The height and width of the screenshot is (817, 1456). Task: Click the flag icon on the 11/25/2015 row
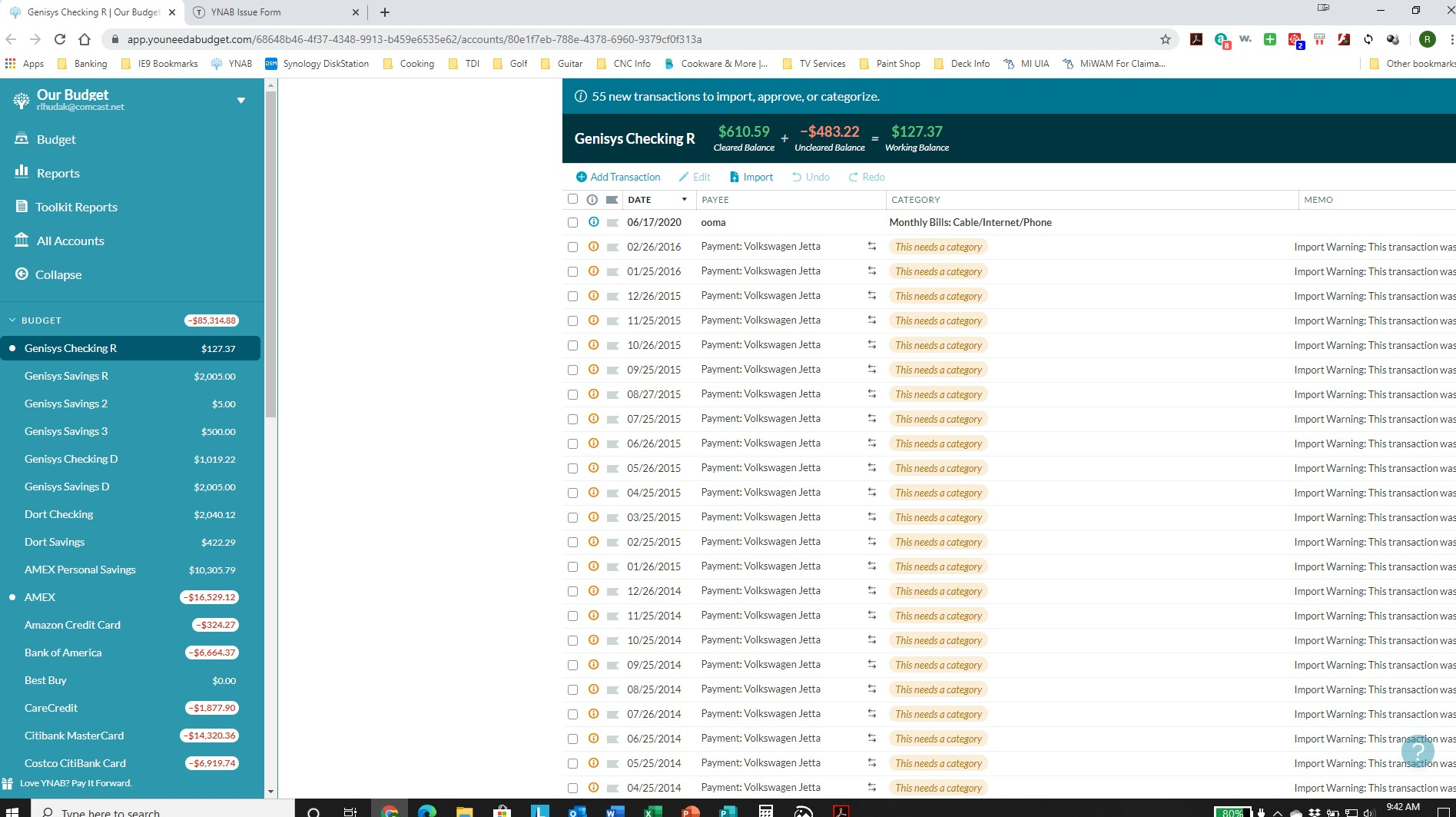click(612, 320)
